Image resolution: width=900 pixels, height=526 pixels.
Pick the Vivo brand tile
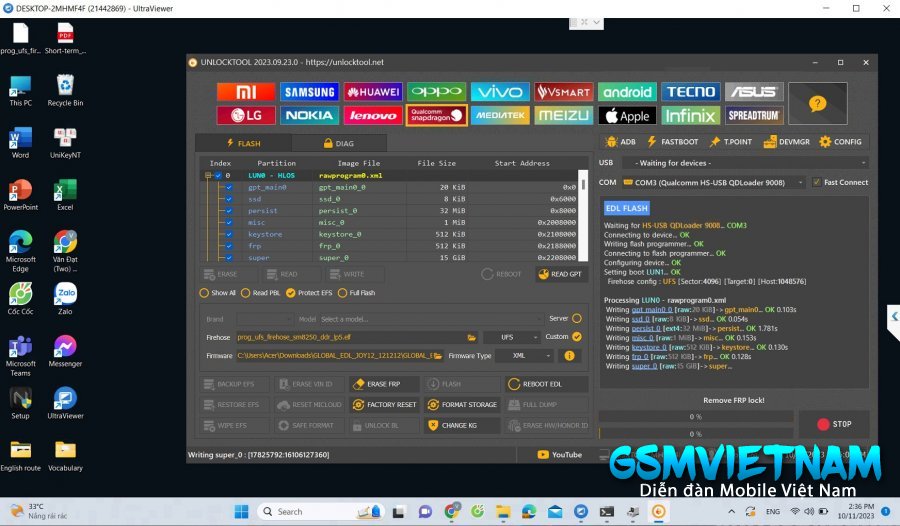click(x=500, y=92)
